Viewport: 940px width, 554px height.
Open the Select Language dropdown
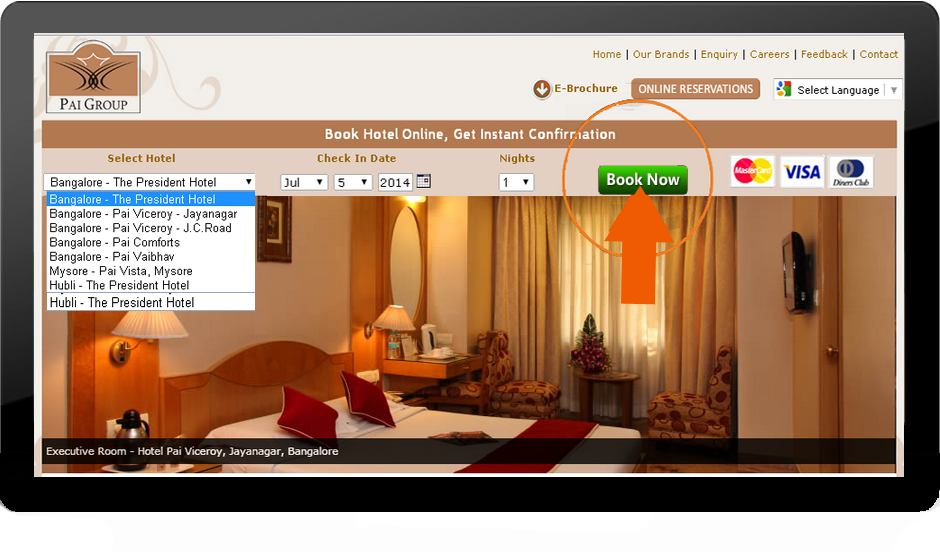tap(837, 90)
